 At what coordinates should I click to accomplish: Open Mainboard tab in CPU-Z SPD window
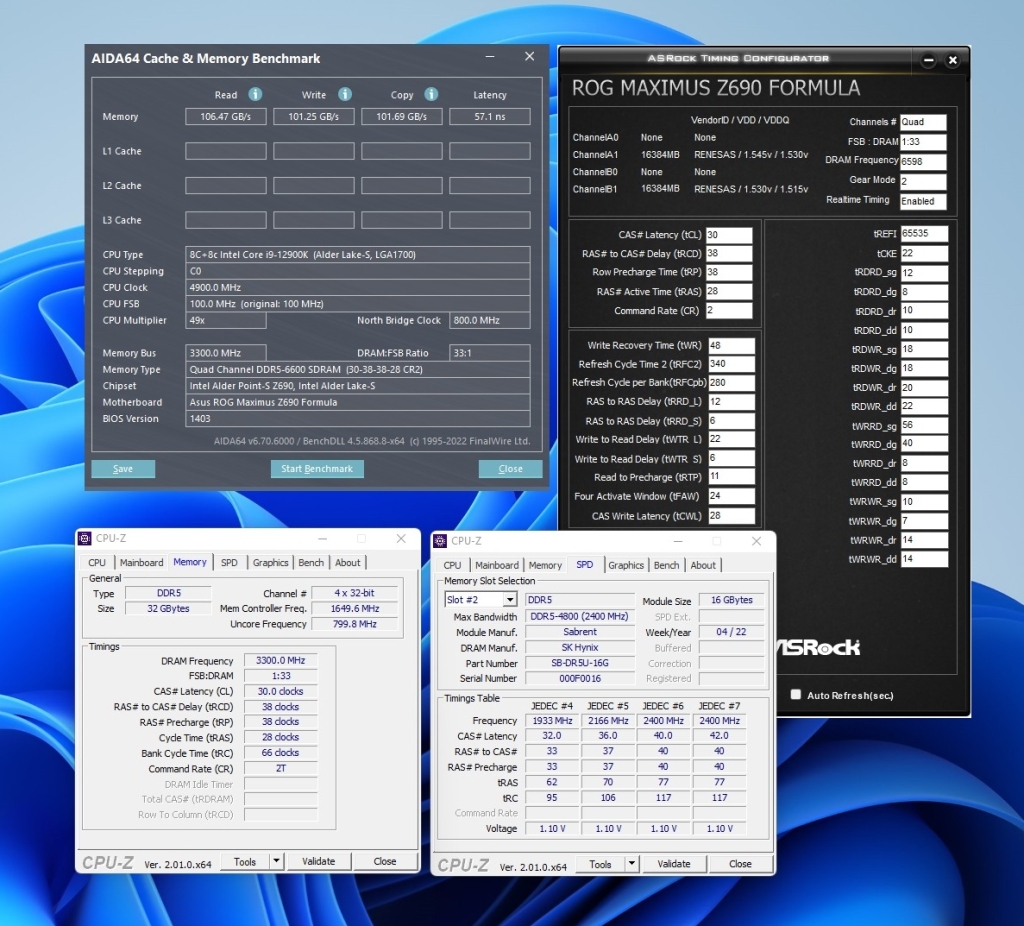497,565
